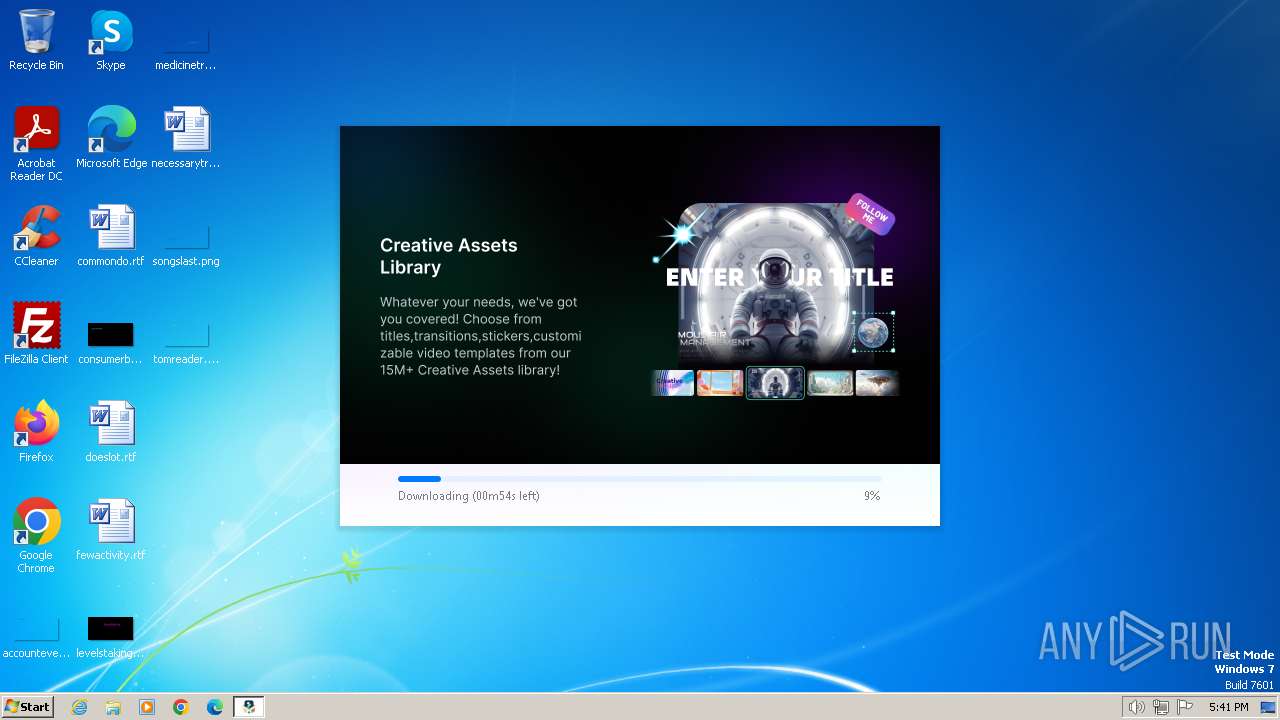Open the 5:41 PM taskbar clock
1280x720 pixels.
click(x=1228, y=707)
